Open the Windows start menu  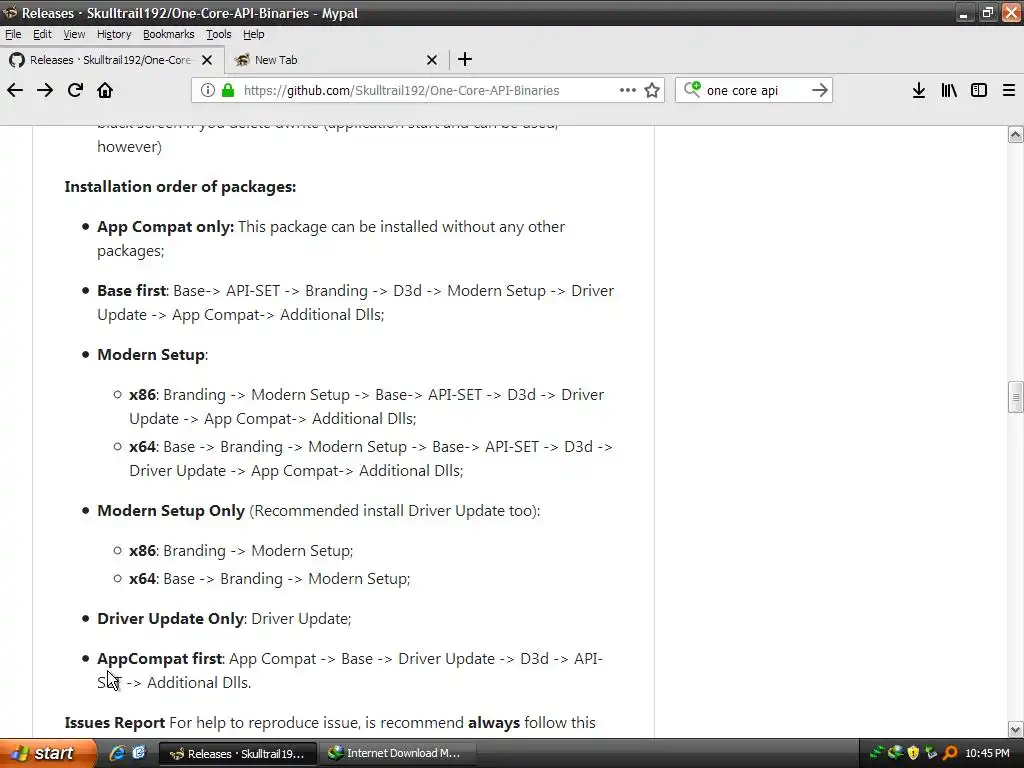point(48,753)
